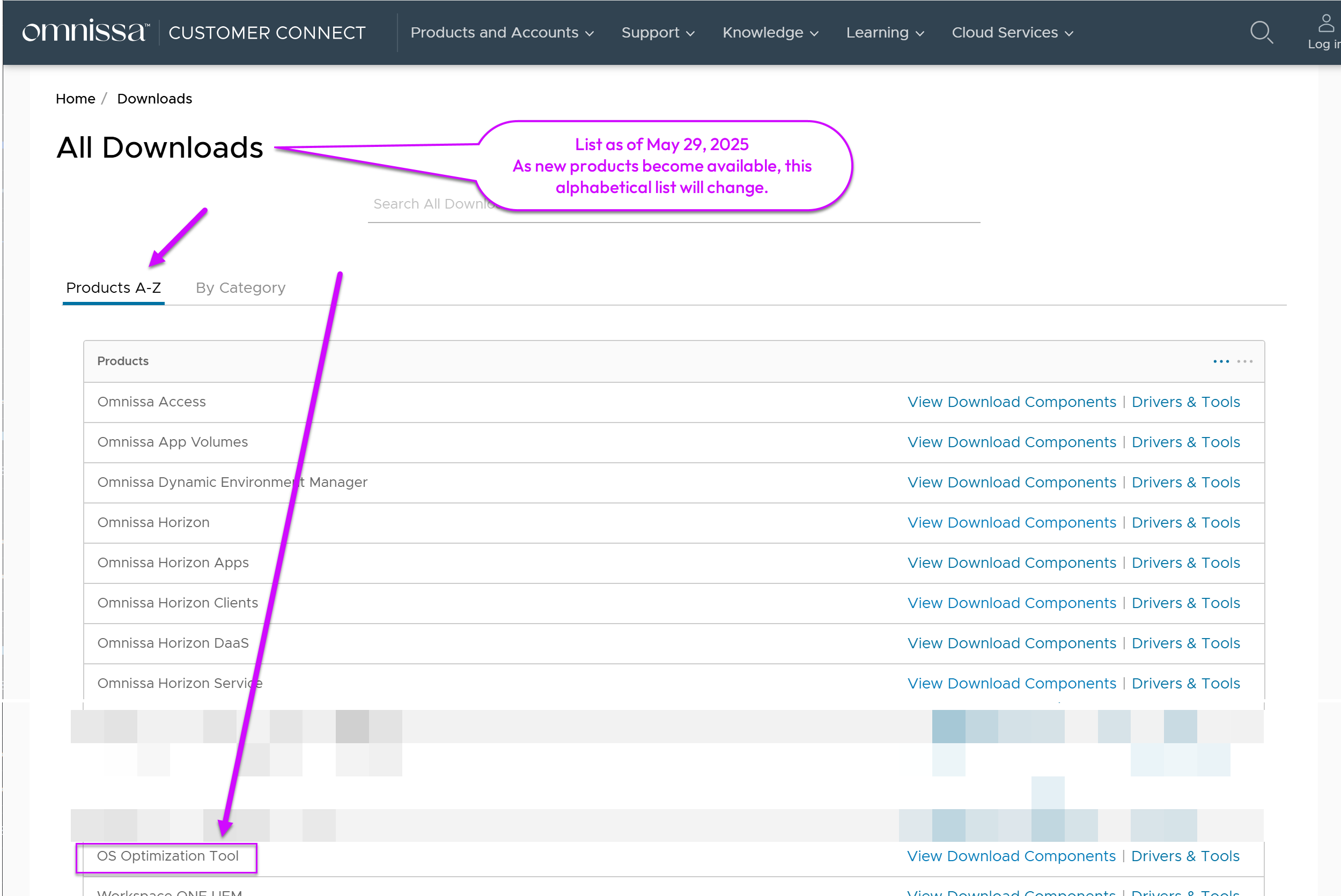The image size is (1341, 896).
Task: Click the Omnissa Access product name
Action: click(x=151, y=402)
